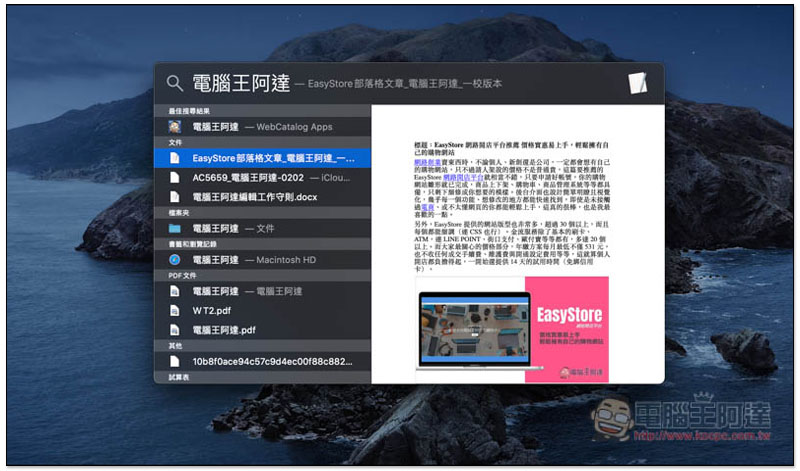The image size is (800, 471).
Task: Click the file icon beside 10b8f0ace94c row
Action: [x=174, y=362]
